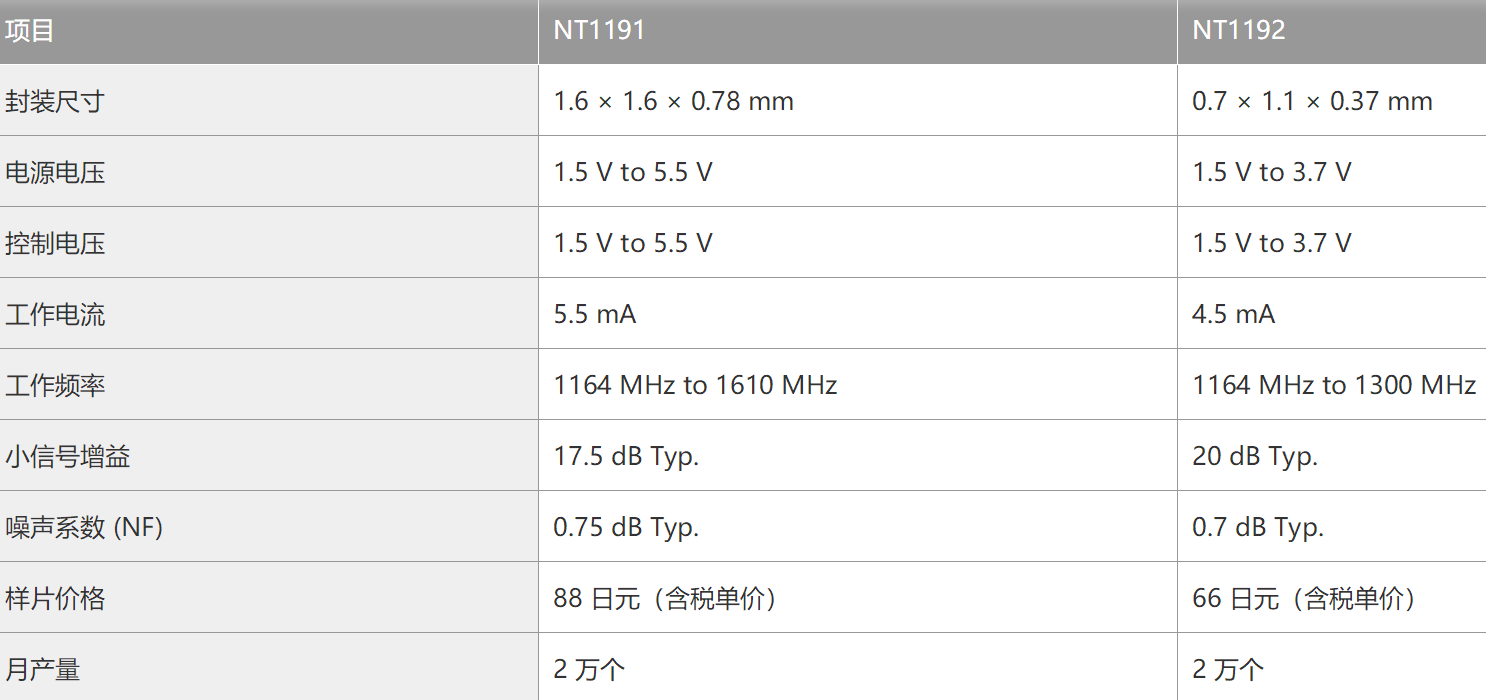This screenshot has width=1486, height=700.
Task: Select the 噪声系数 (NF) row label
Action: click(84, 527)
